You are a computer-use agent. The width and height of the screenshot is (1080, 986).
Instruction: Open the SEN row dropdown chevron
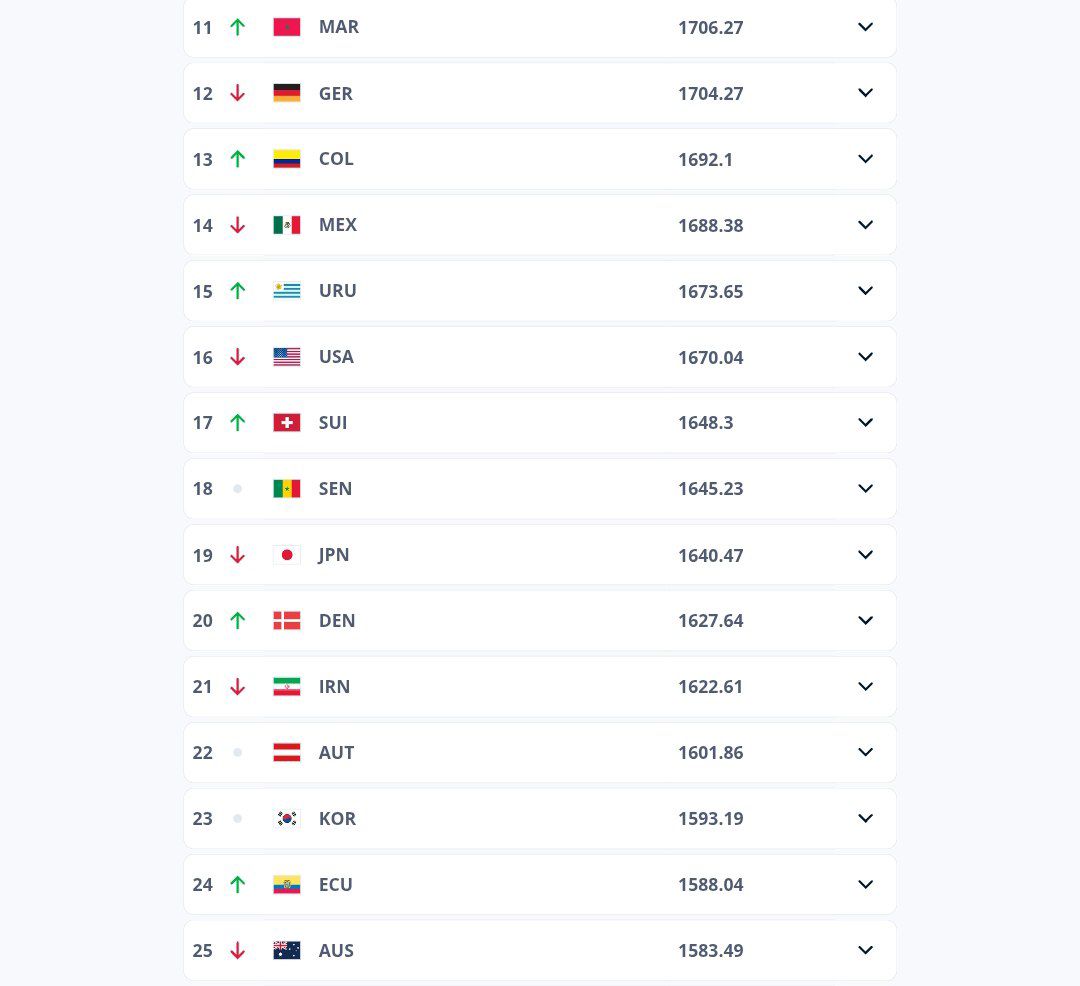click(x=866, y=489)
